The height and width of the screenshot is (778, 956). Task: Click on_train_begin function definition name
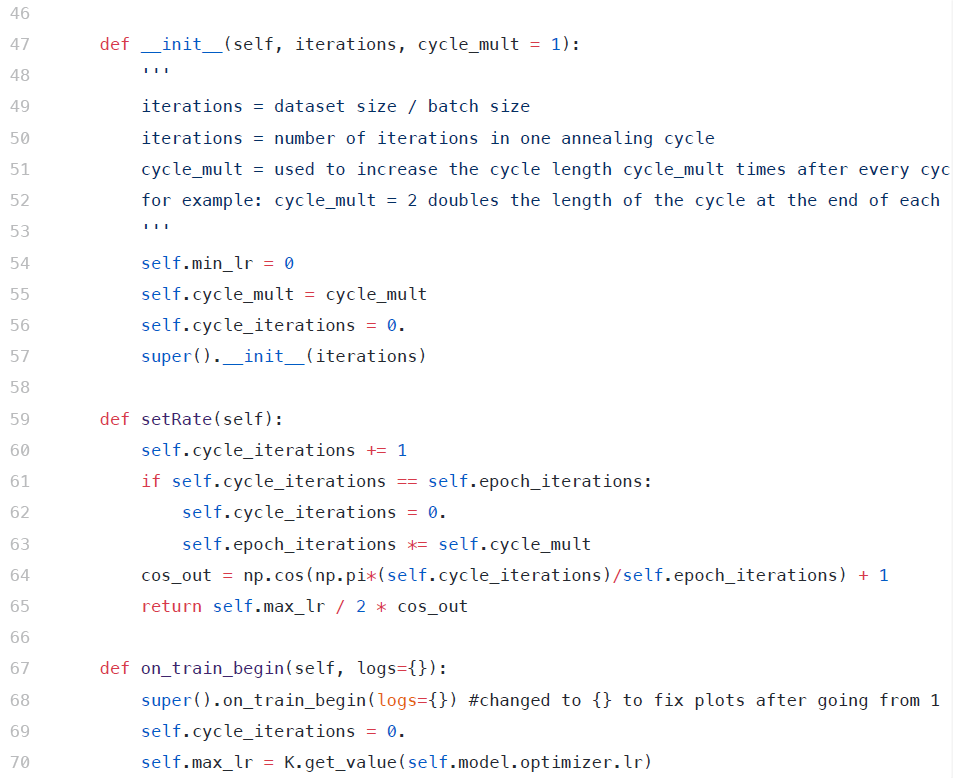(212, 669)
